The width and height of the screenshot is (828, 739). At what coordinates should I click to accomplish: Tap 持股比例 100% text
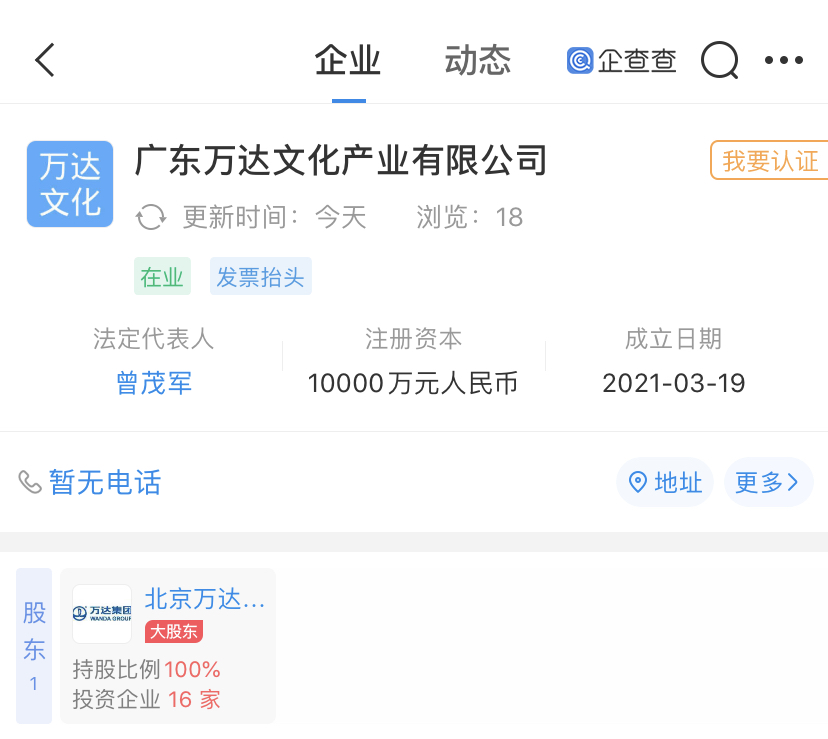146,669
